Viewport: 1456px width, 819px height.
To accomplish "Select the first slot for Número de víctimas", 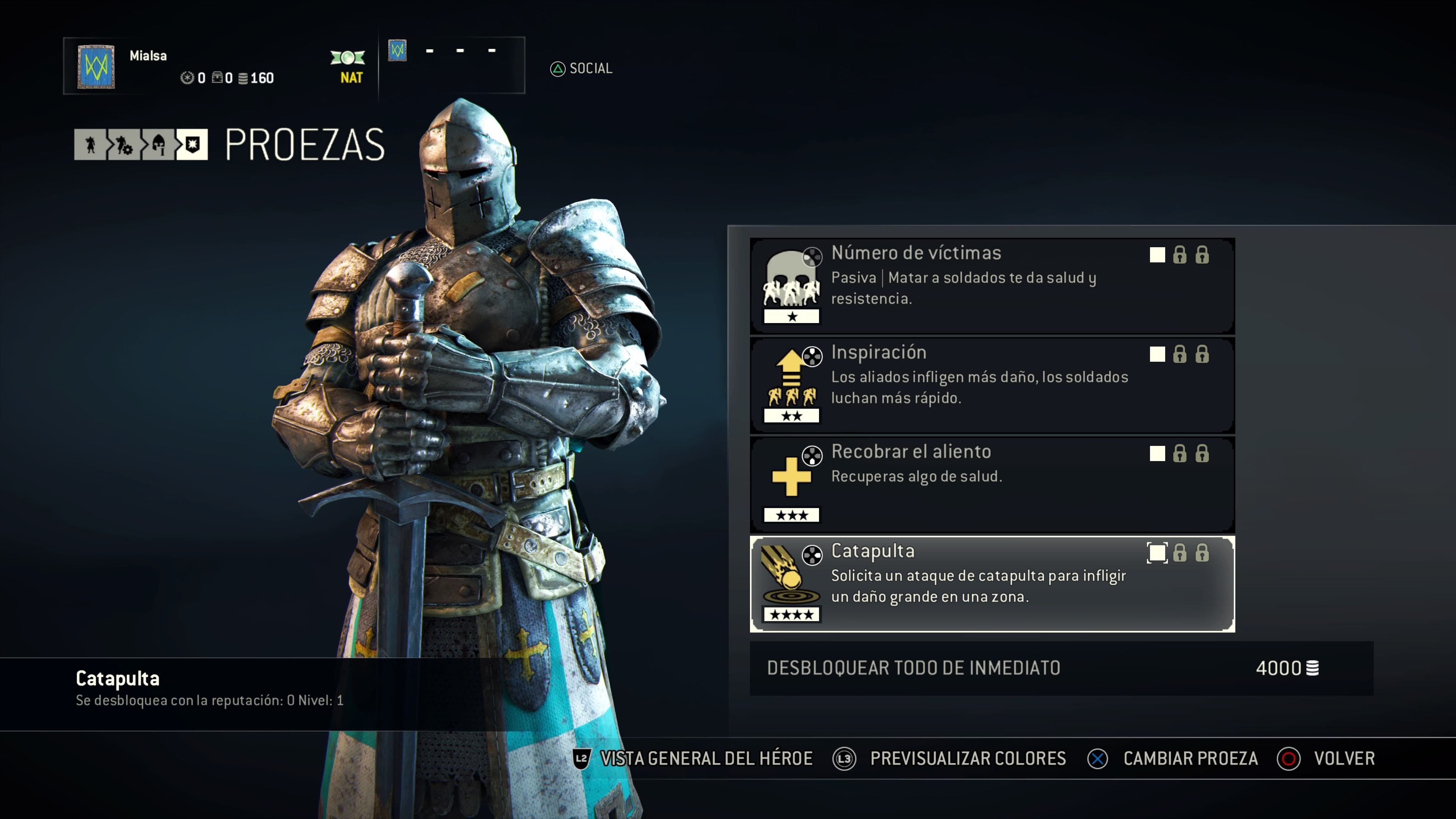I will 1157,255.
